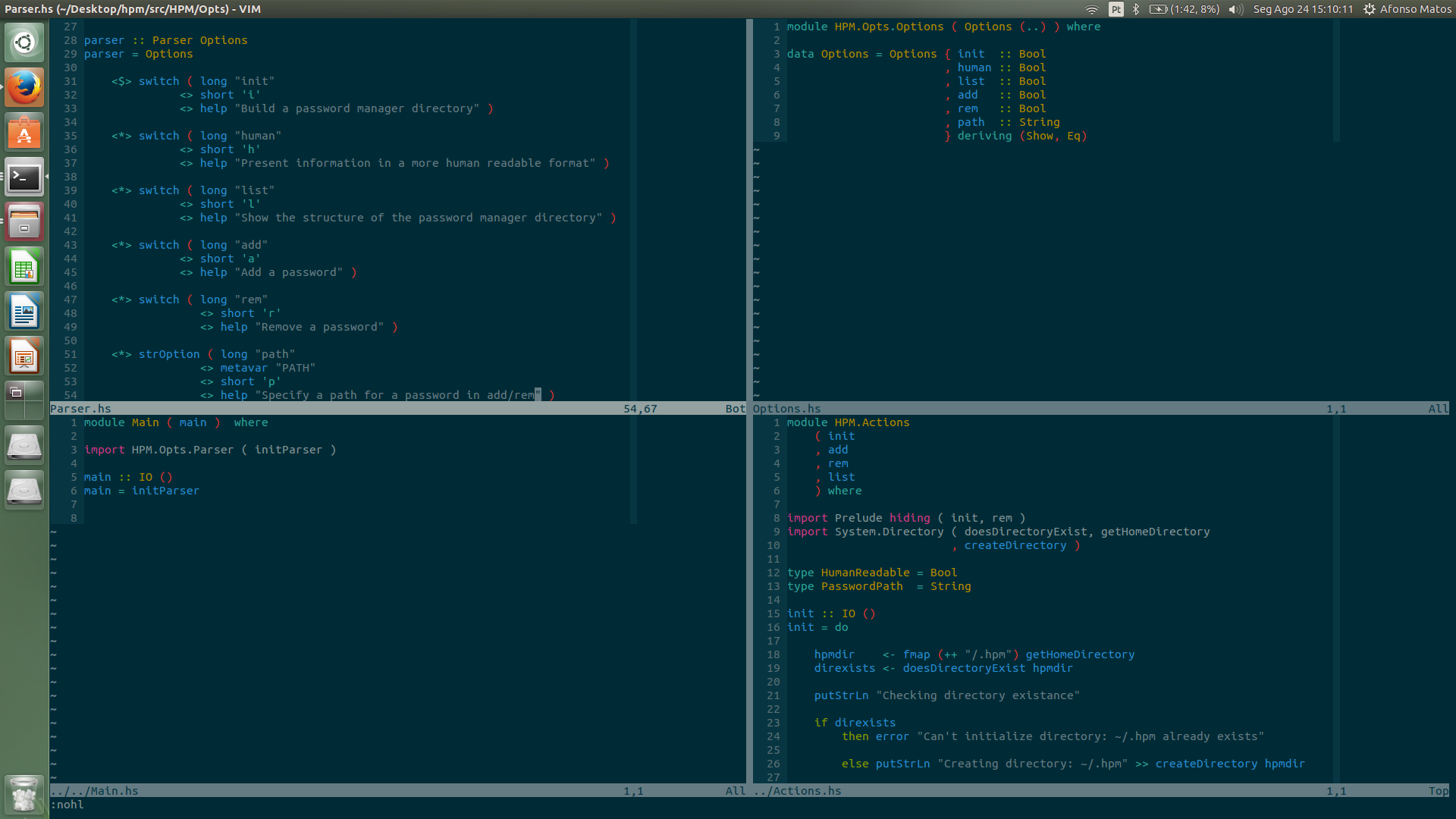Image resolution: width=1456 pixels, height=819 pixels.
Task: Launch Firefox from the dock
Action: click(24, 87)
